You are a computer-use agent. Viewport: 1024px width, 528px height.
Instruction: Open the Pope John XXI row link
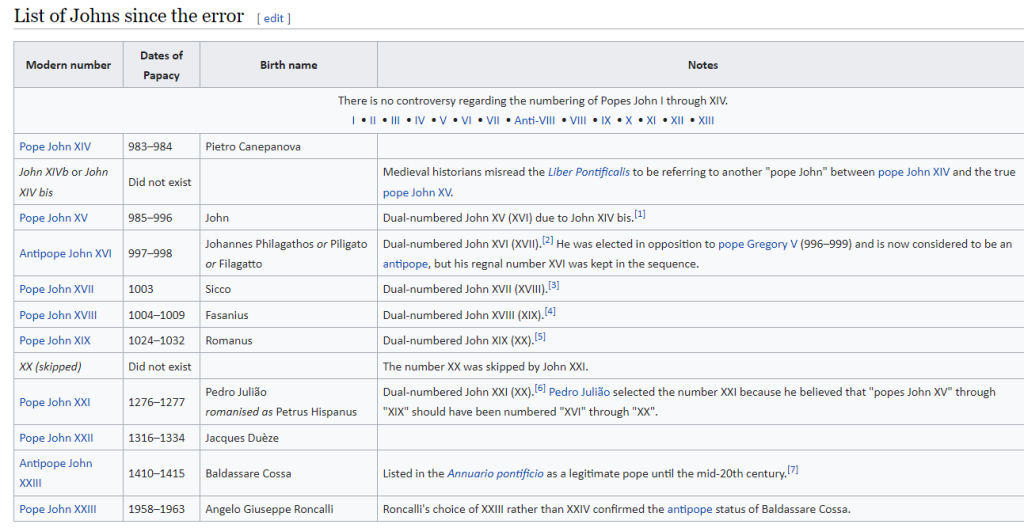click(55, 402)
